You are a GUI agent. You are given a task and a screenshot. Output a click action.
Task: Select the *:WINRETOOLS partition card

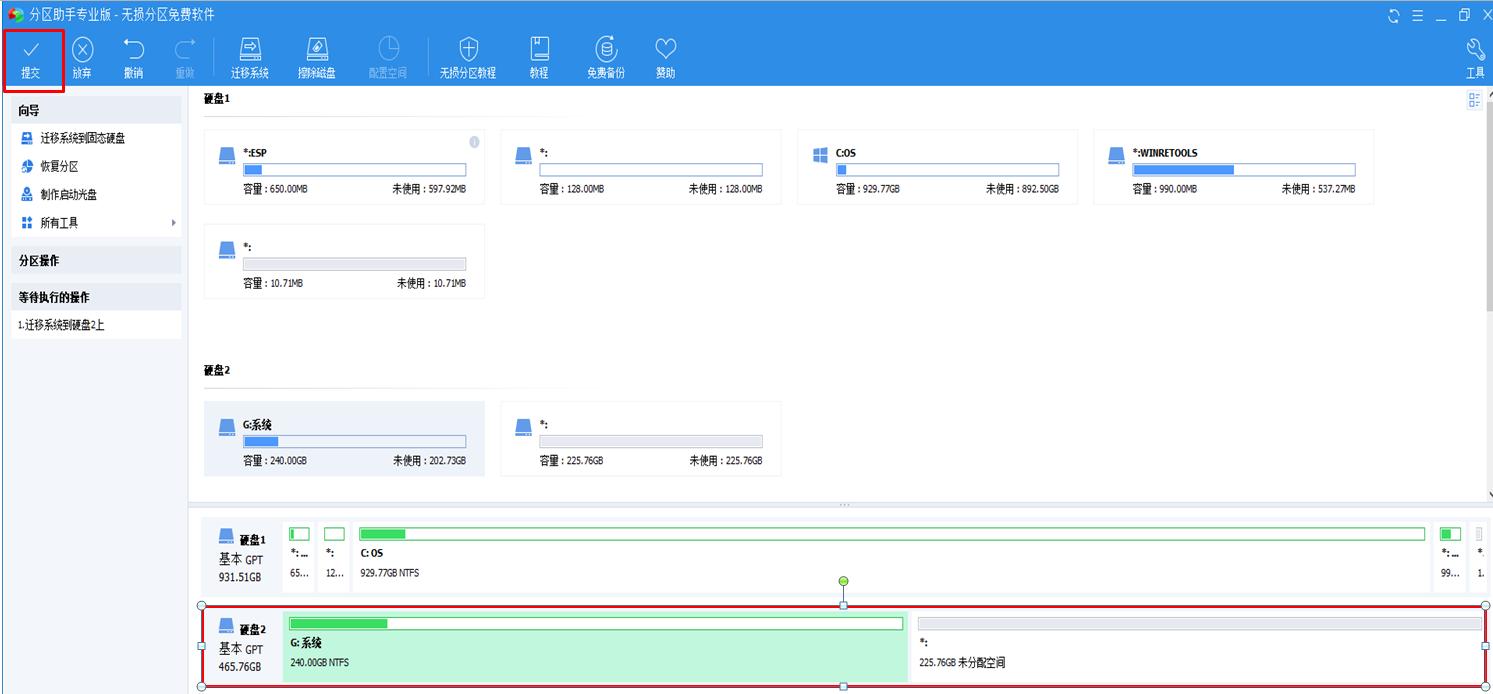point(1233,167)
